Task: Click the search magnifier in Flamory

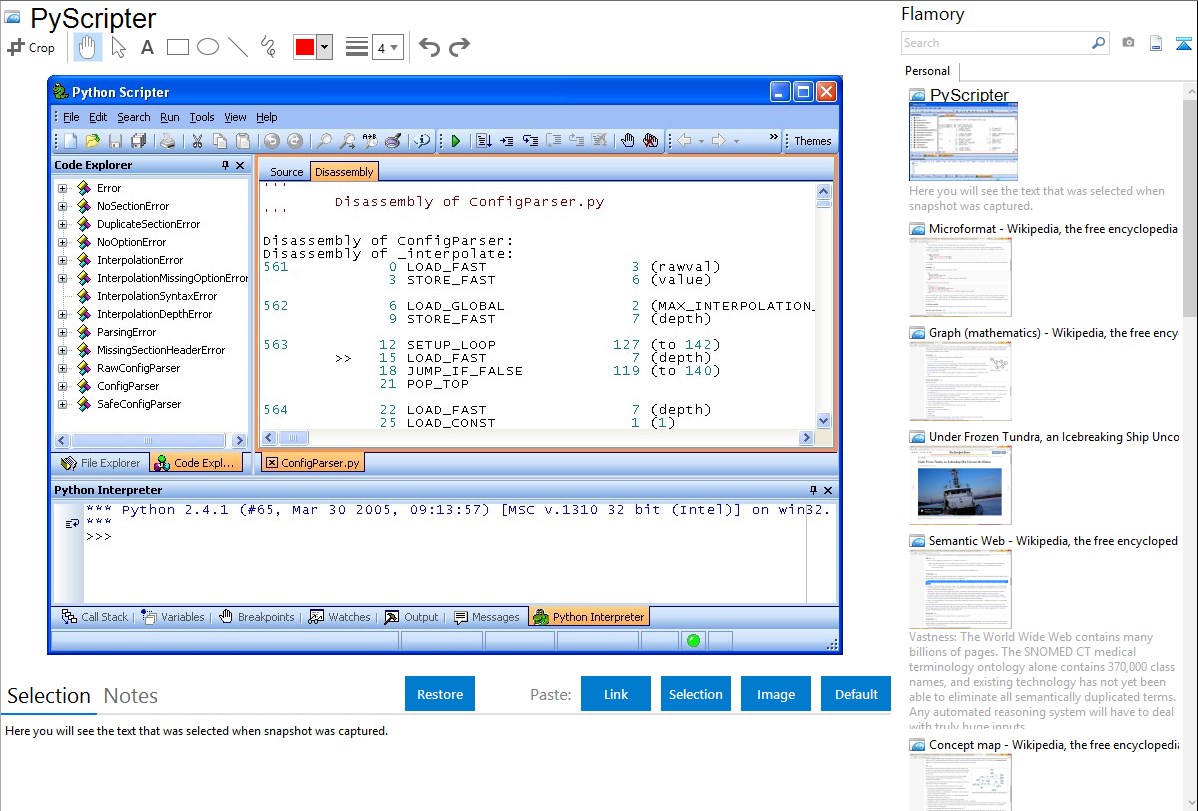Action: 1098,43
